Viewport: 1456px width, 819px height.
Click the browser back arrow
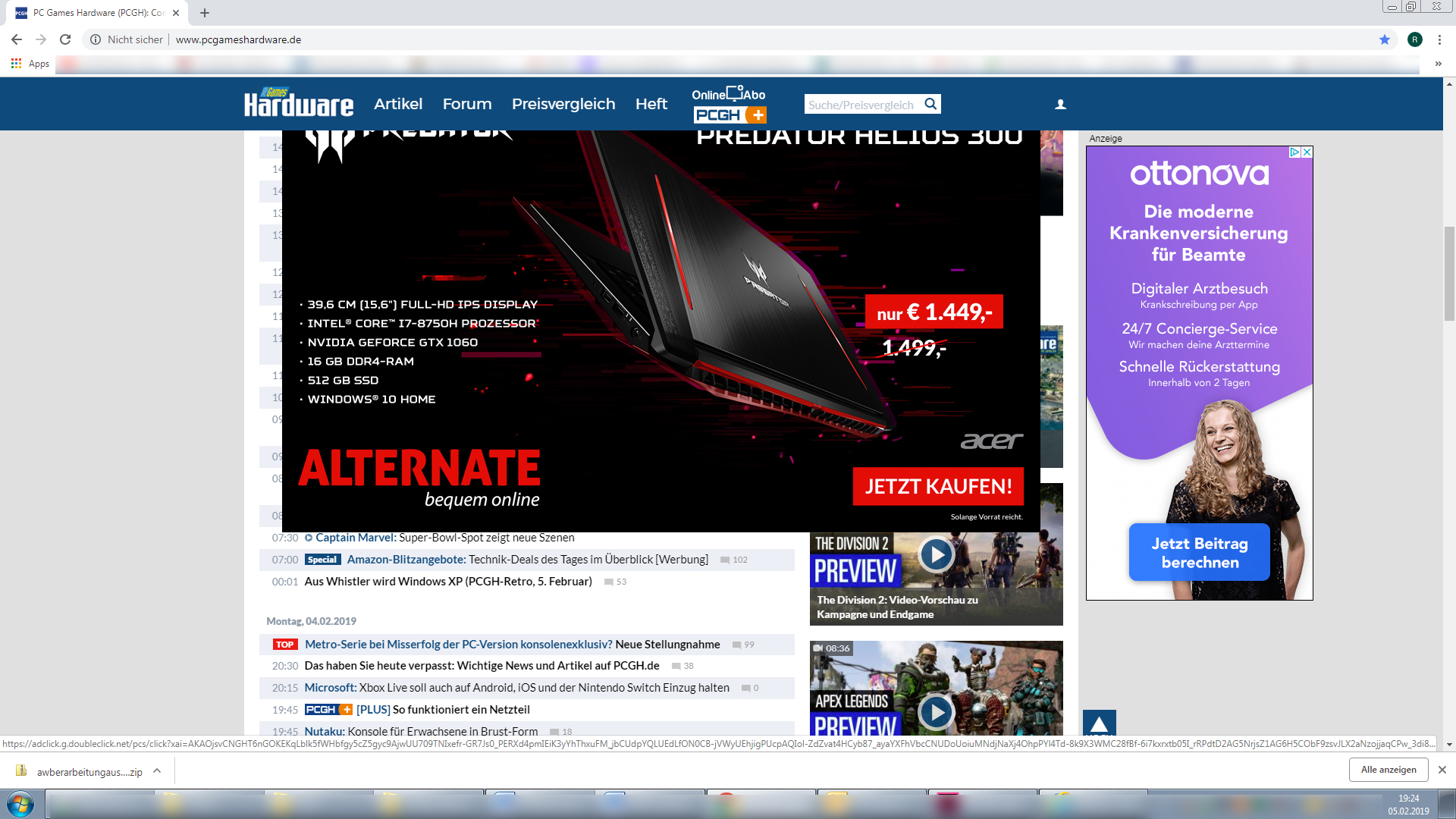click(17, 39)
